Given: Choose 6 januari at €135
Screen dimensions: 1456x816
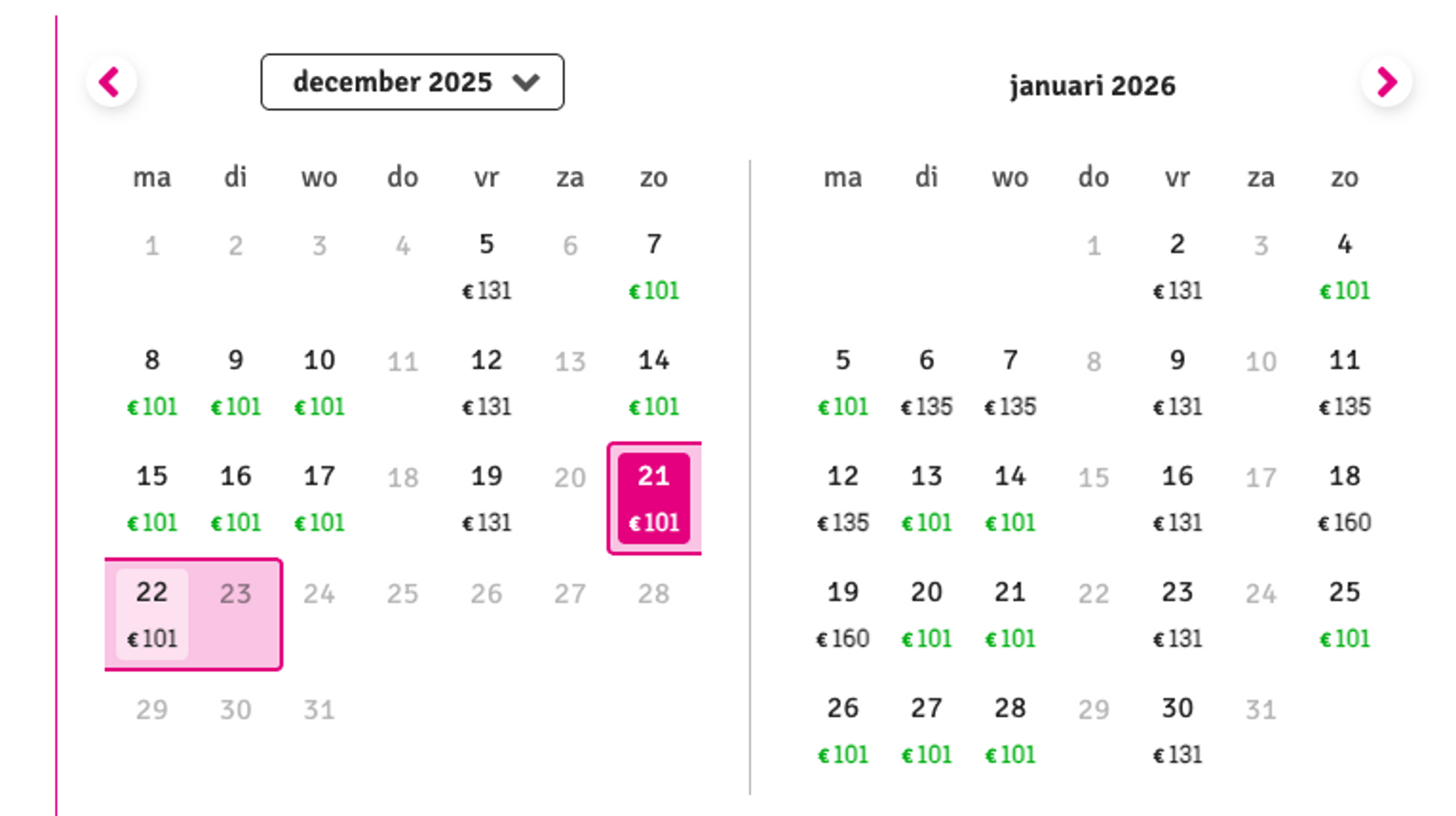Looking at the screenshot, I should (x=926, y=382).
